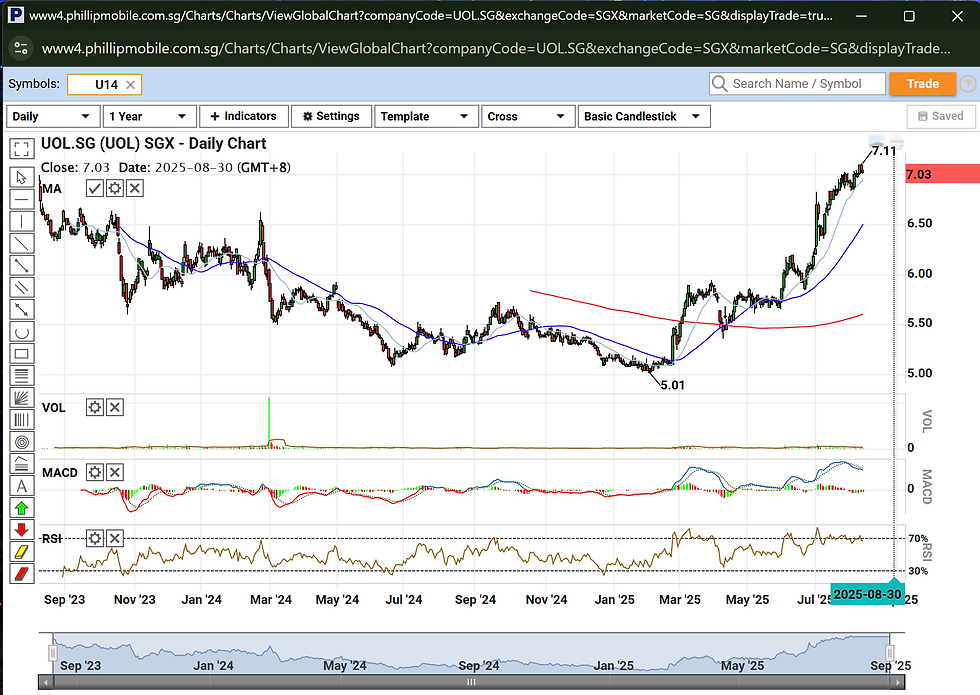
Task: Click the Indicators button
Action: [x=244, y=116]
